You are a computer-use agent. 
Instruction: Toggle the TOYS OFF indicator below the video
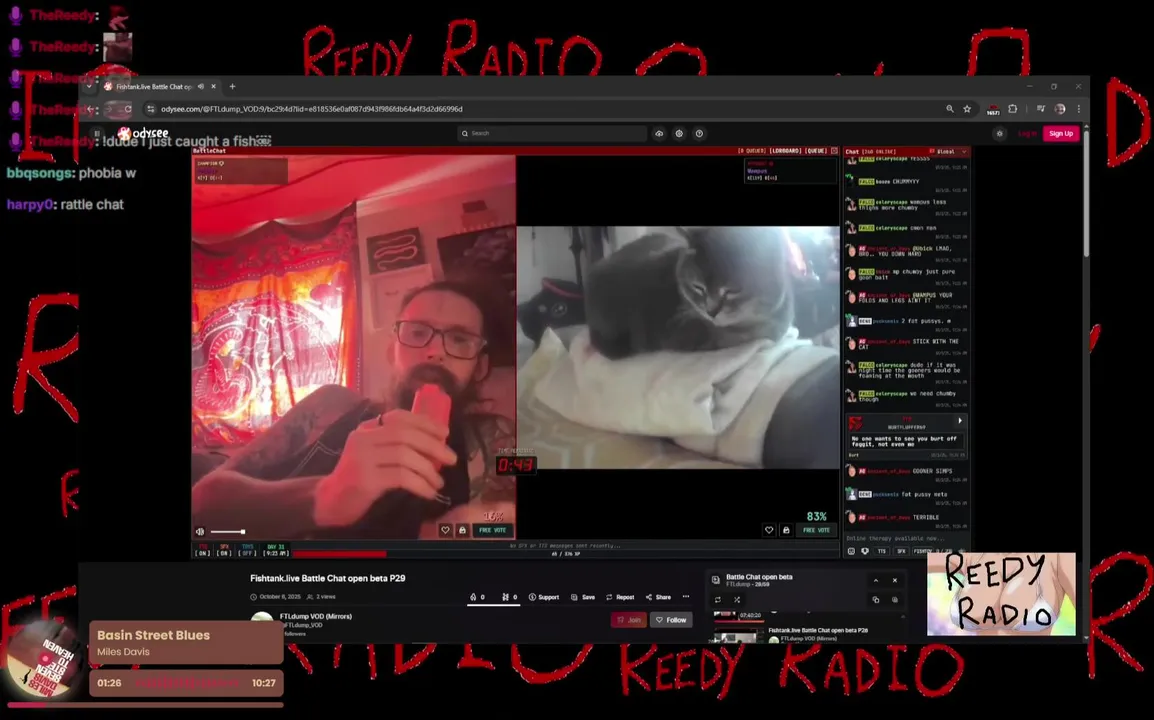(247, 550)
